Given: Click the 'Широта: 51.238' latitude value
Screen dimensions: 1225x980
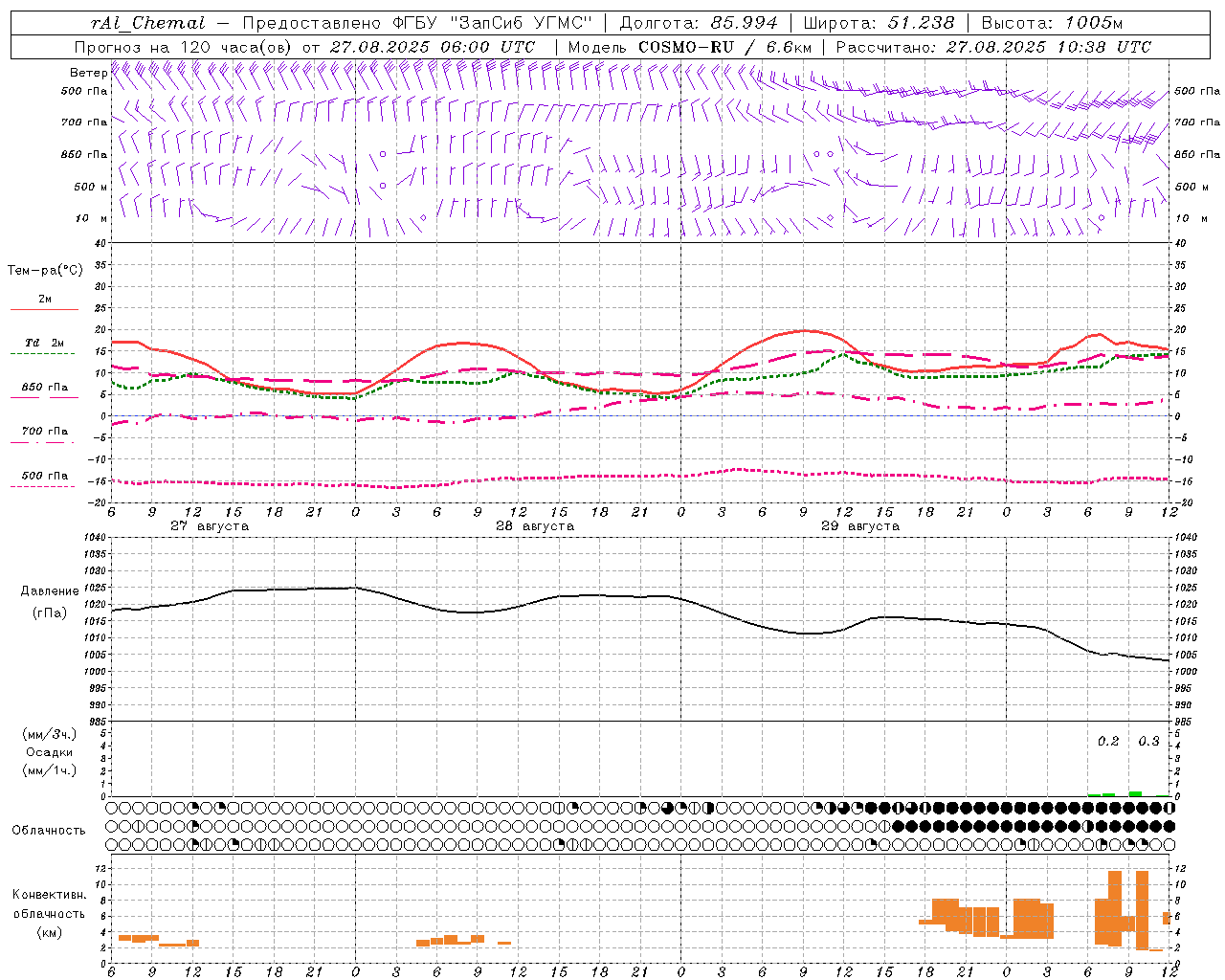Looking at the screenshot, I should (879, 23).
